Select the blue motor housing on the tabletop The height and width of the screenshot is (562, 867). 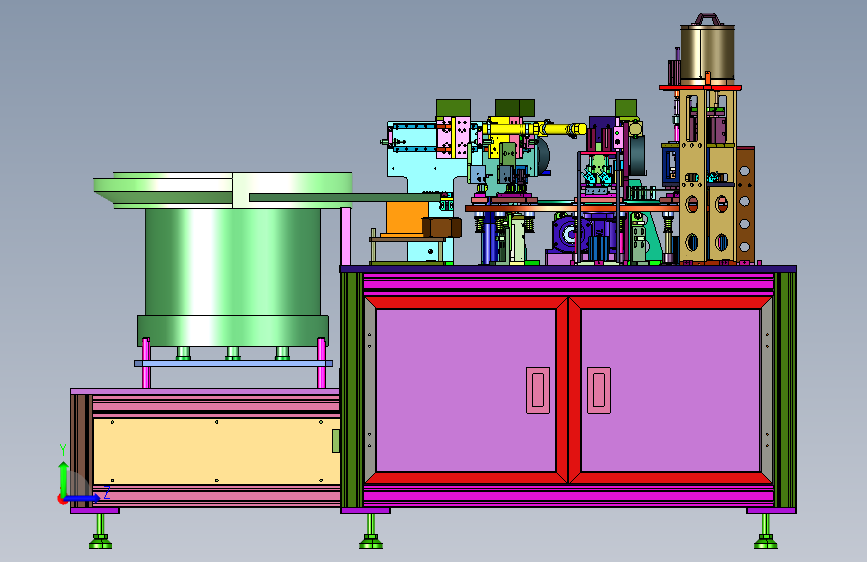(x=570, y=234)
